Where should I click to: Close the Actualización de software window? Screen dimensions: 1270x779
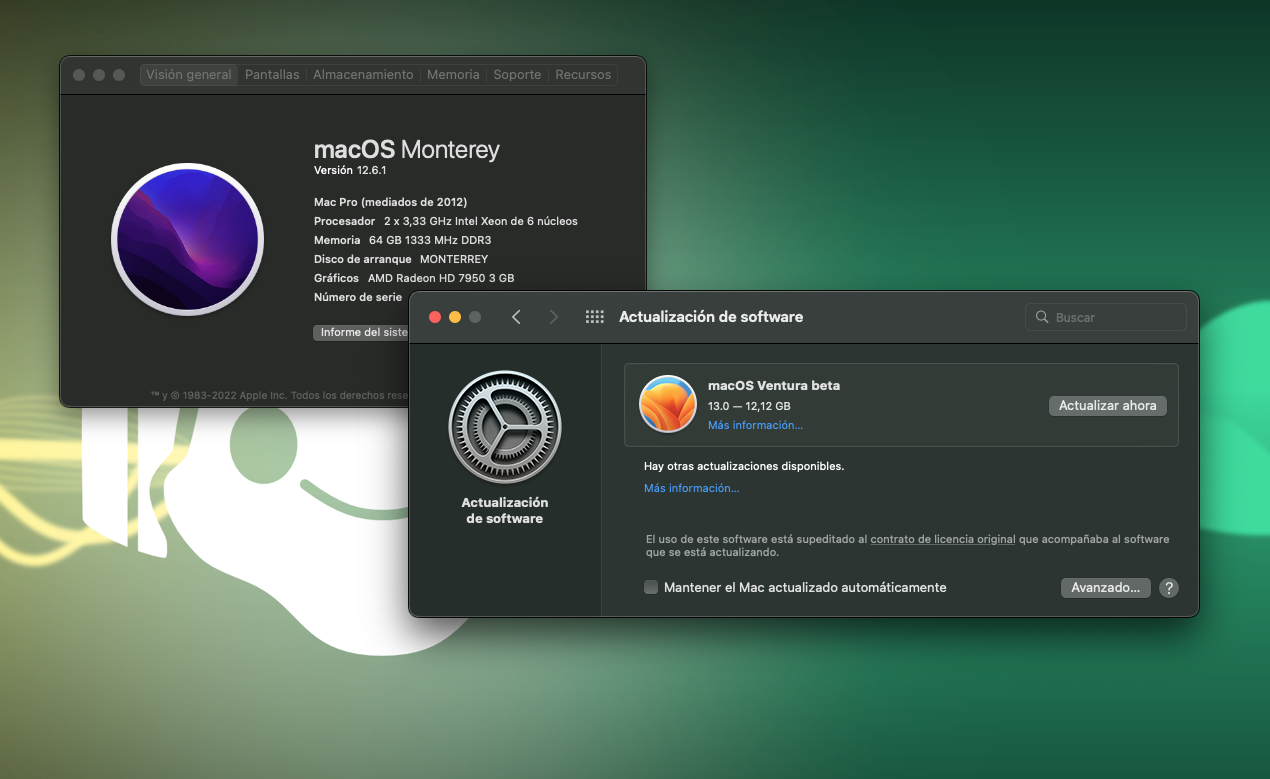tap(435, 317)
